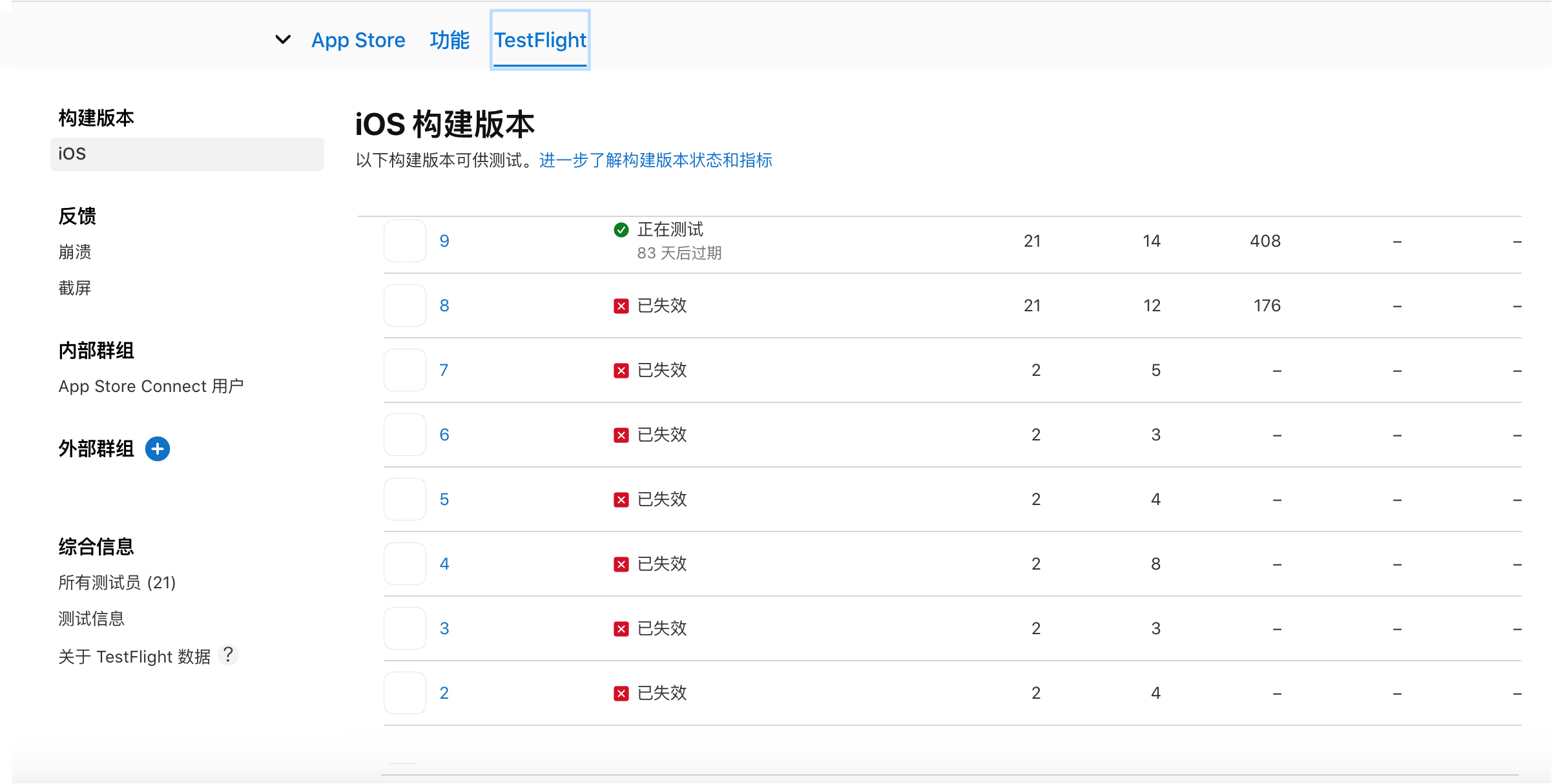Open build number 9 link
The width and height of the screenshot is (1563, 784).
pyautogui.click(x=444, y=241)
